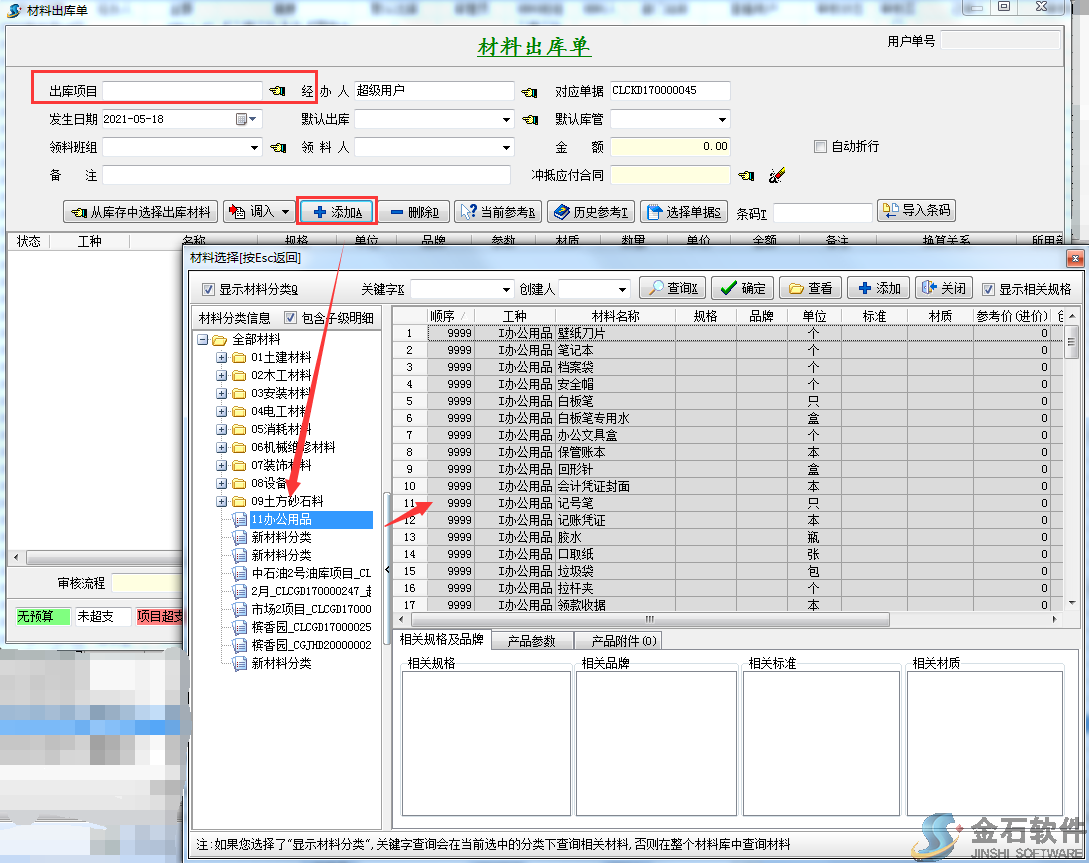Click the yellow 金额 amount field
1089x863 pixels.
click(x=670, y=147)
